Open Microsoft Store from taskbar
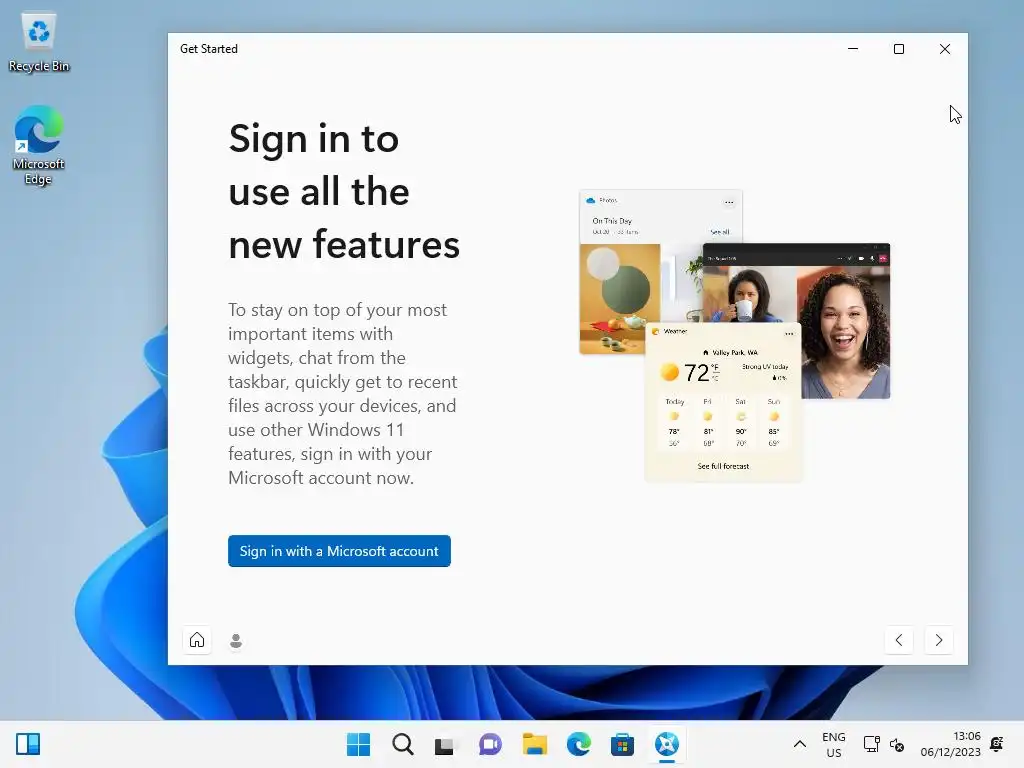This screenshot has height=768, width=1024. [x=622, y=744]
